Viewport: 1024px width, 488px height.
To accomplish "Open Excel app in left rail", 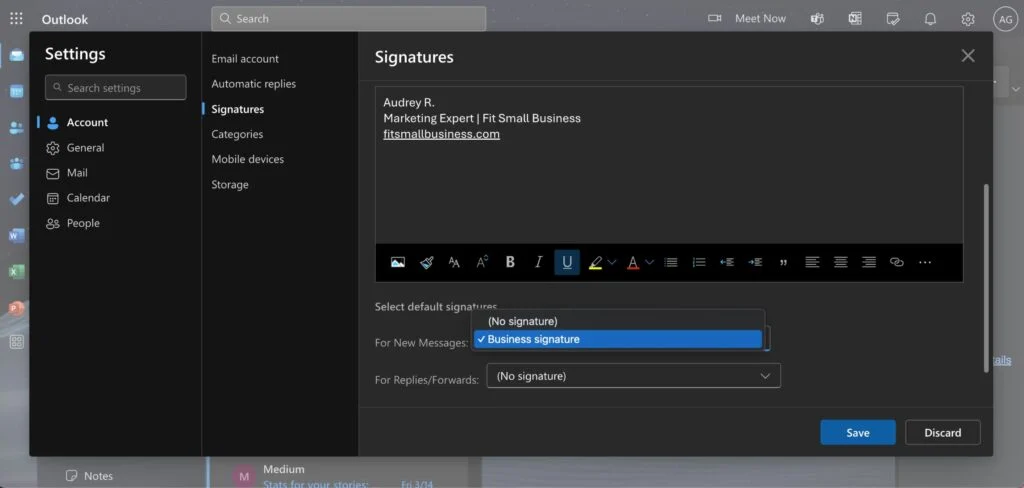I will coord(16,271).
